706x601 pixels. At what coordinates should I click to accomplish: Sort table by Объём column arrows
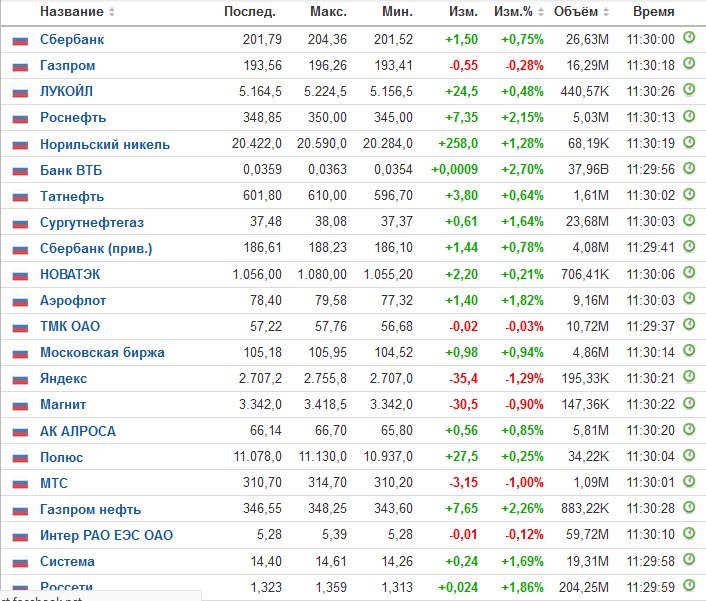606,12
